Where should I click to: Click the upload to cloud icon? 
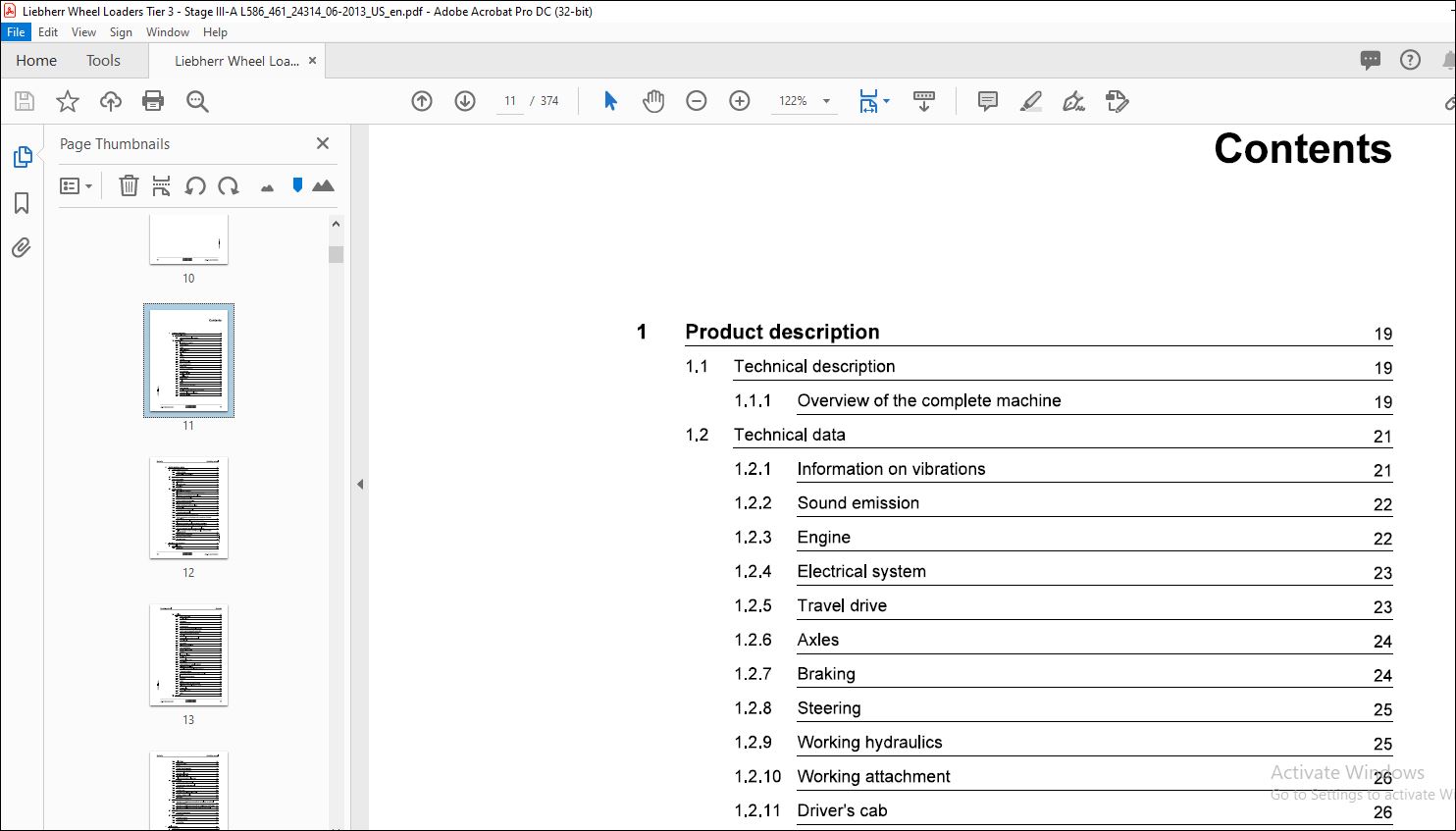pos(111,101)
